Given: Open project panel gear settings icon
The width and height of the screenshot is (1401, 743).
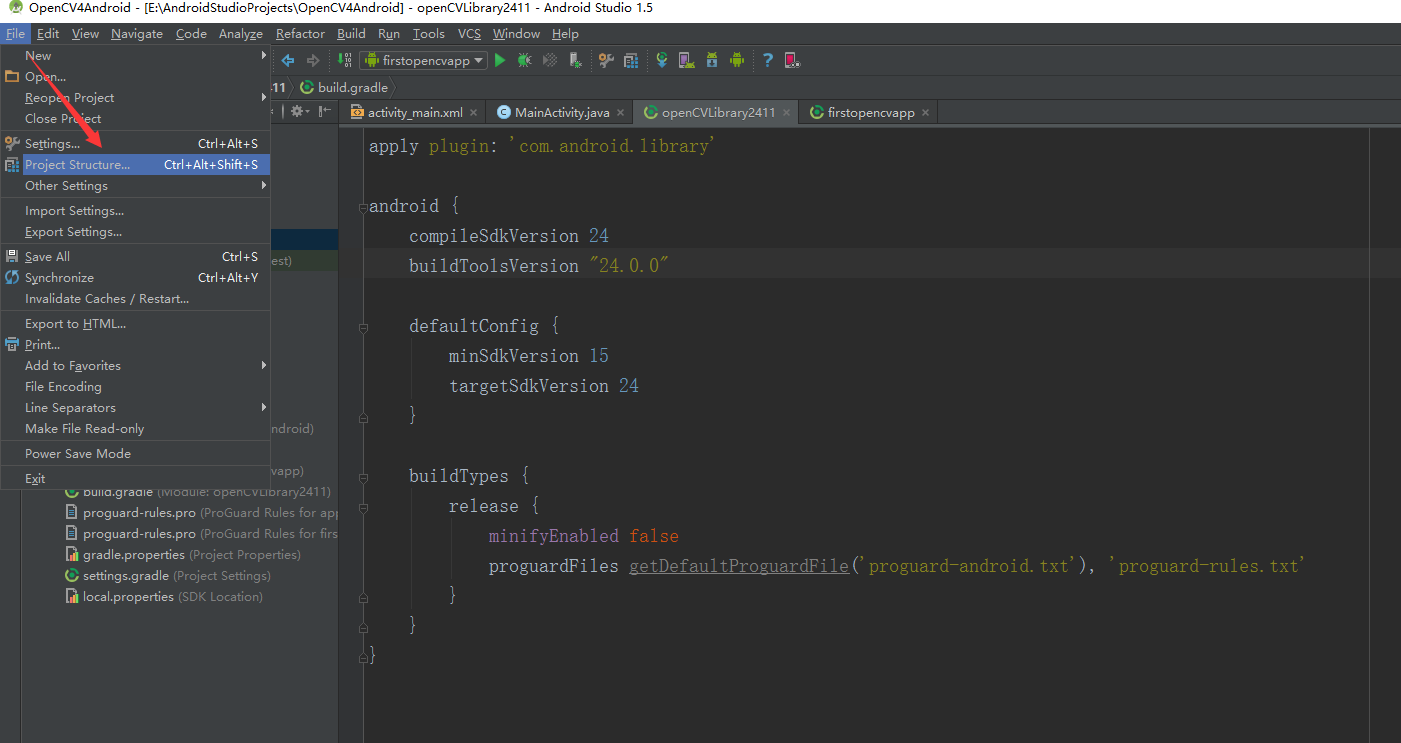Looking at the screenshot, I should 300,111.
